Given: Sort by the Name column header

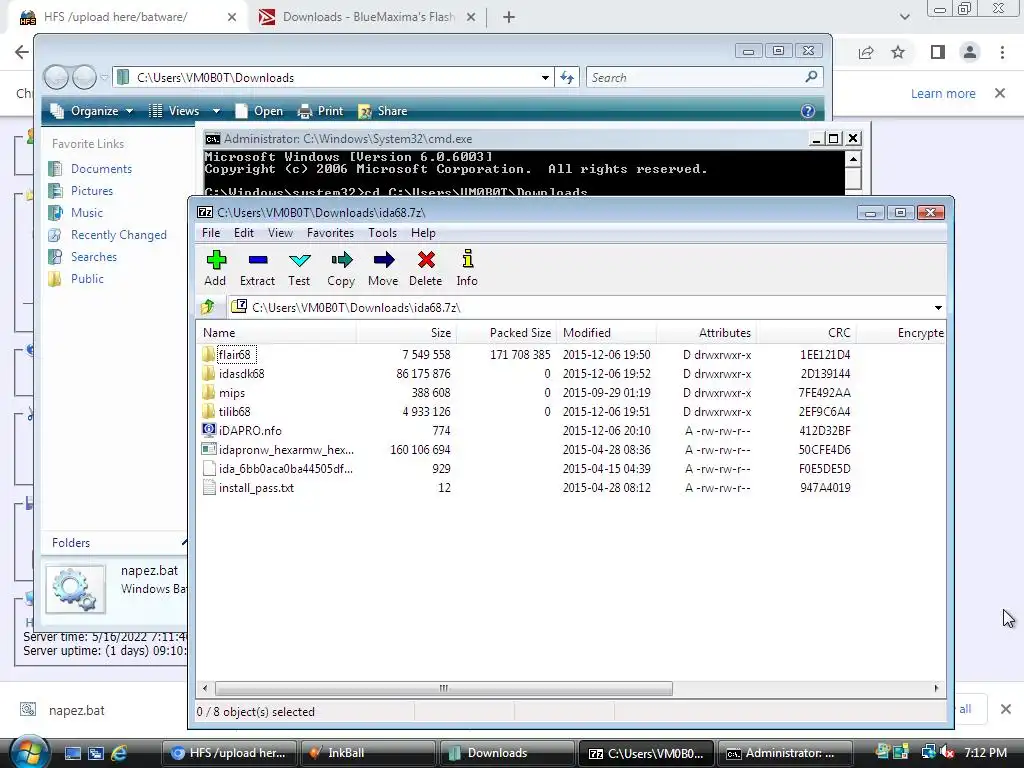Looking at the screenshot, I should tap(276, 333).
